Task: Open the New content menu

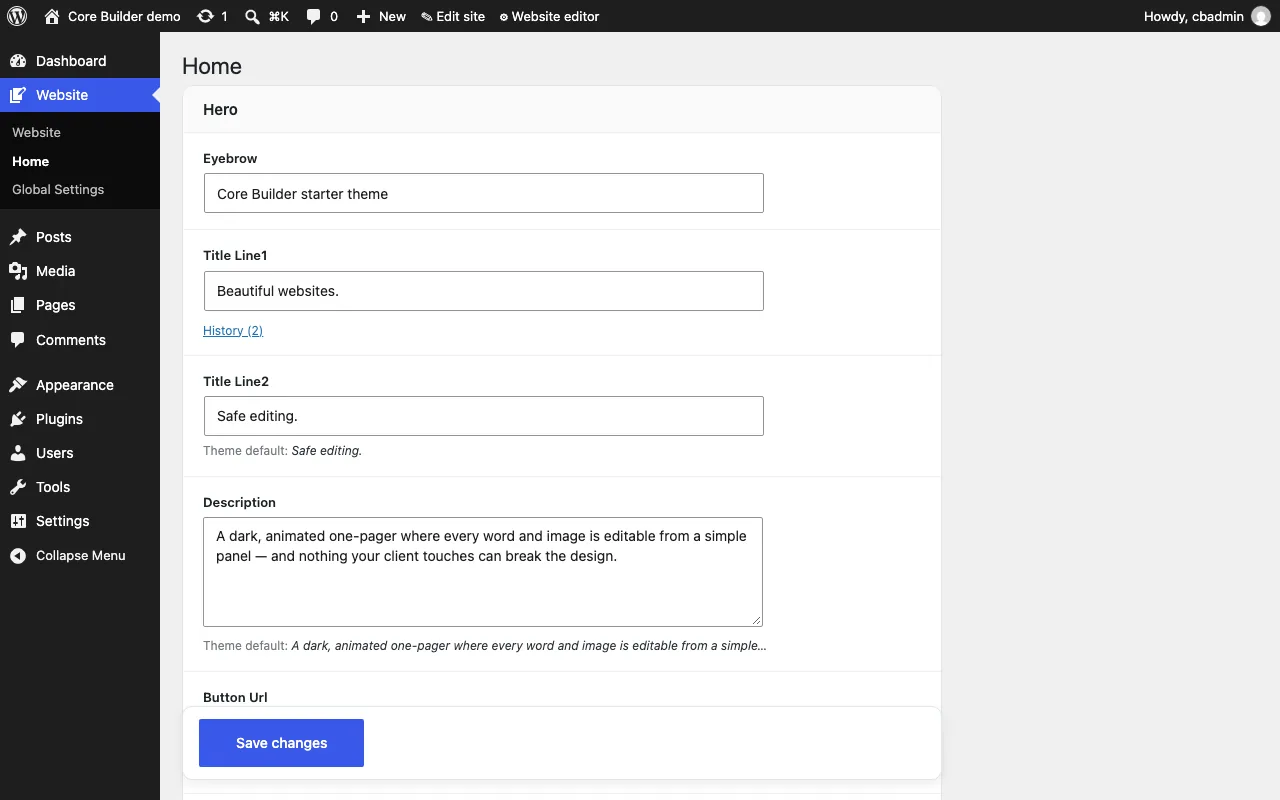Action: [381, 16]
